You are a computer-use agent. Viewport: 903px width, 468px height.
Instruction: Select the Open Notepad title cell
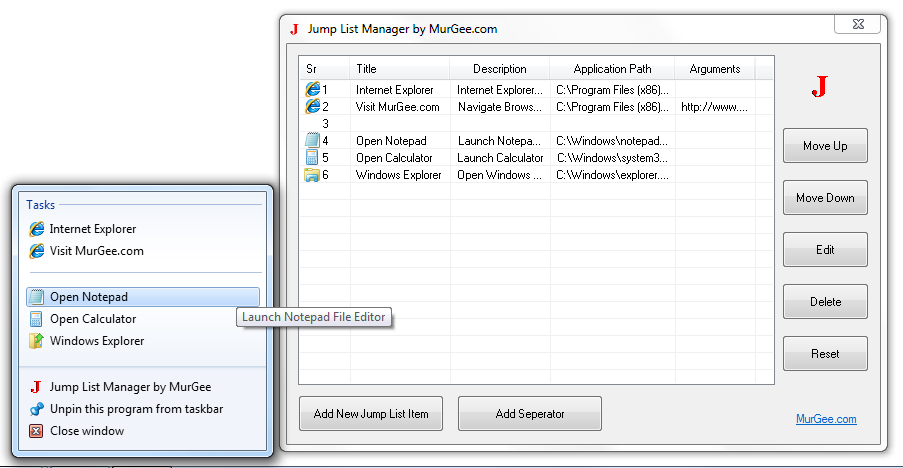coord(391,141)
